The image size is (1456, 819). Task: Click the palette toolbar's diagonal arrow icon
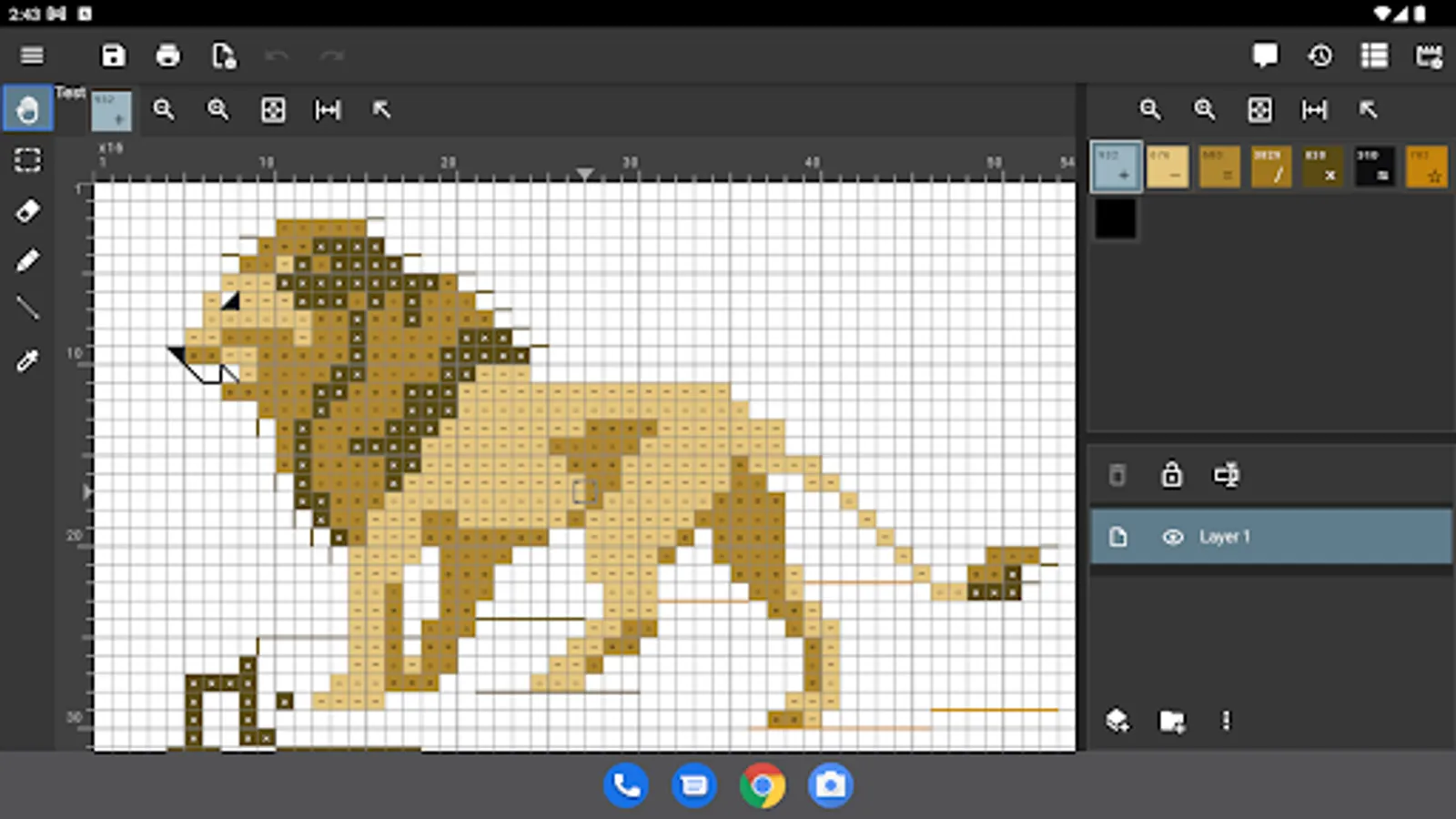1368,110
